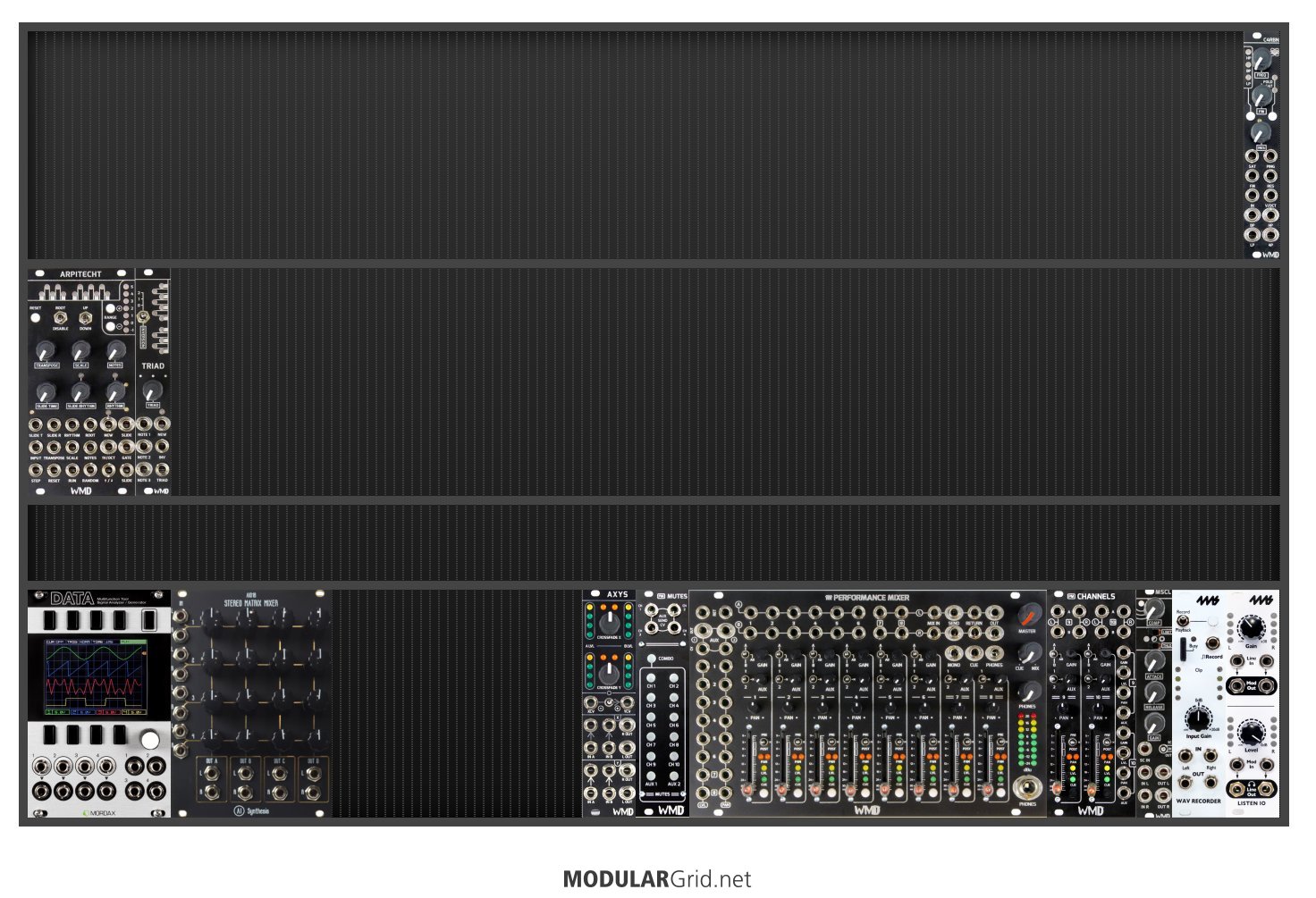Click the TRIAD knob on the Triad module

pos(153,391)
